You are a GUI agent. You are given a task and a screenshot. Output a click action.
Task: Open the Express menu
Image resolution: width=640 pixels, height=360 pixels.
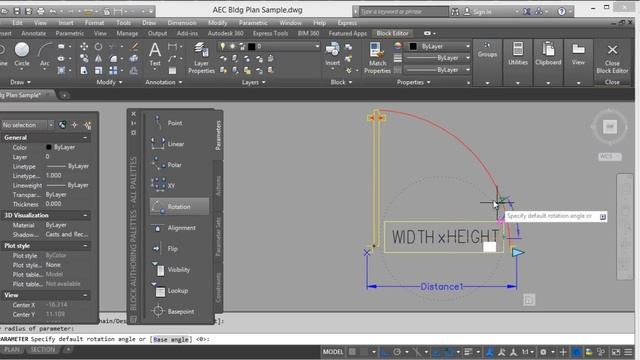347,23
